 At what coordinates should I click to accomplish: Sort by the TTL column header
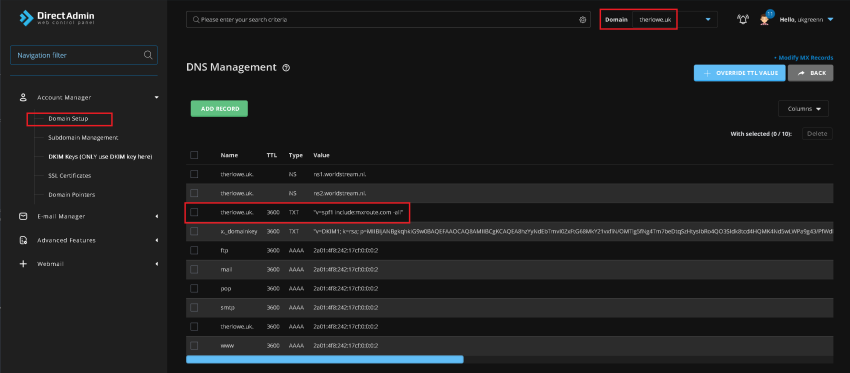272,155
